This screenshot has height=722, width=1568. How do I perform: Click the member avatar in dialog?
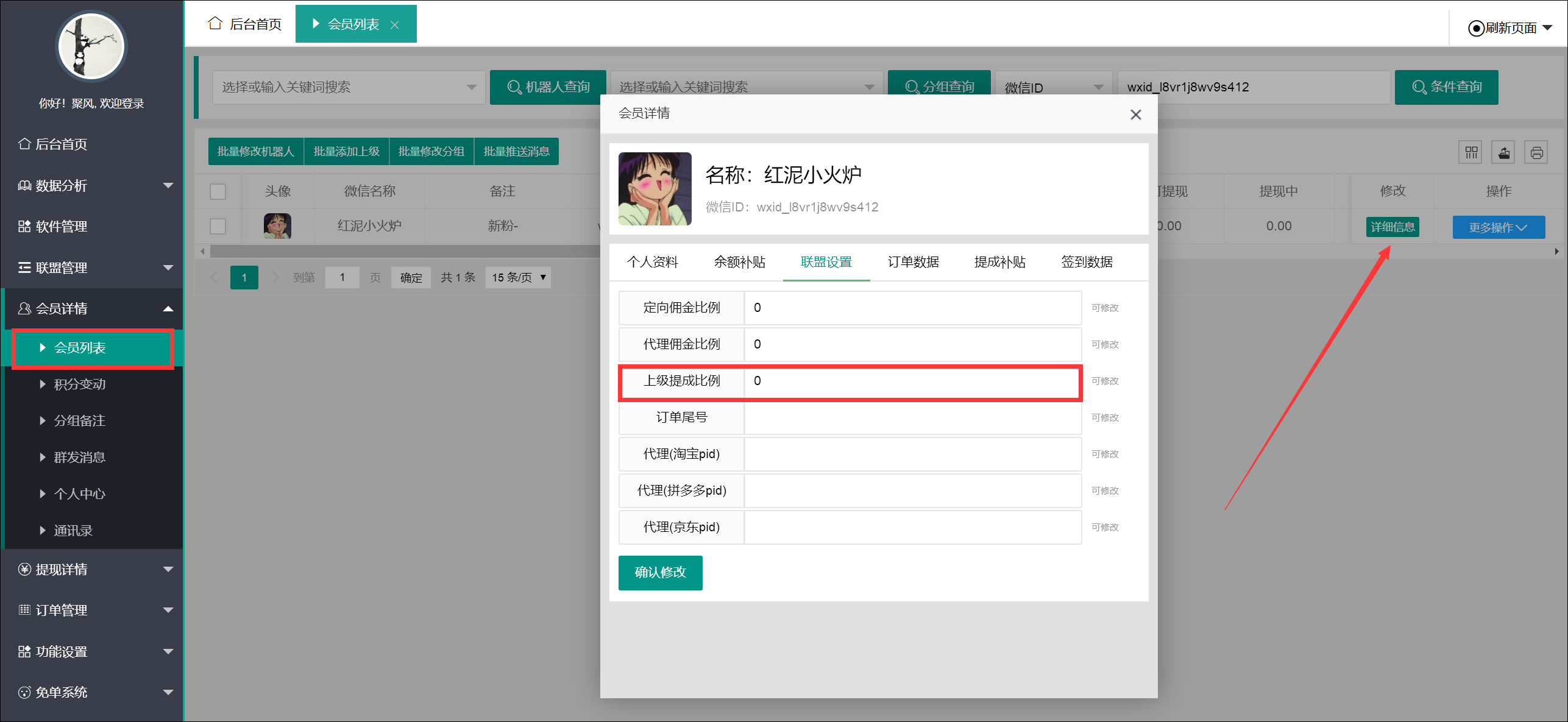point(655,189)
